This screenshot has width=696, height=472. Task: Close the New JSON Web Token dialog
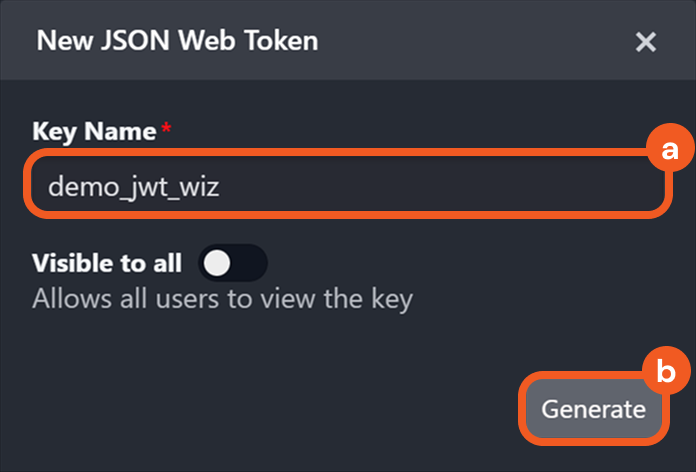coord(646,42)
